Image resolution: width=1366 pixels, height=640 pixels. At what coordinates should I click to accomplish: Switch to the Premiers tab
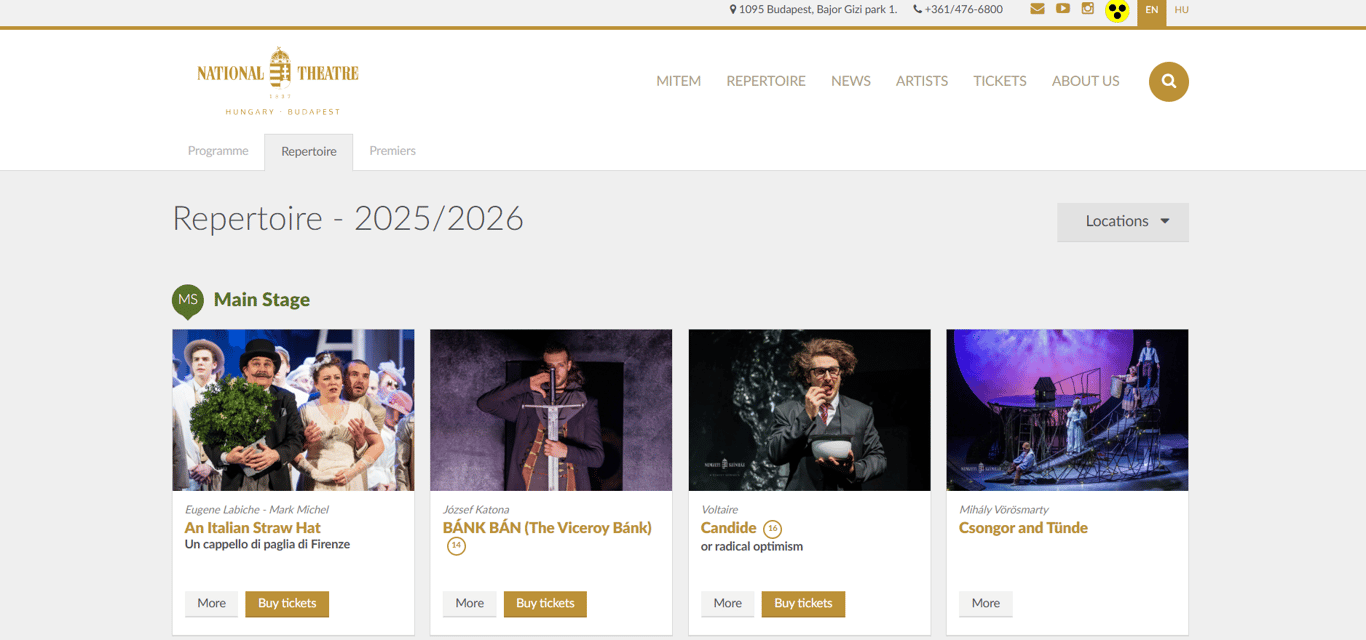(392, 151)
